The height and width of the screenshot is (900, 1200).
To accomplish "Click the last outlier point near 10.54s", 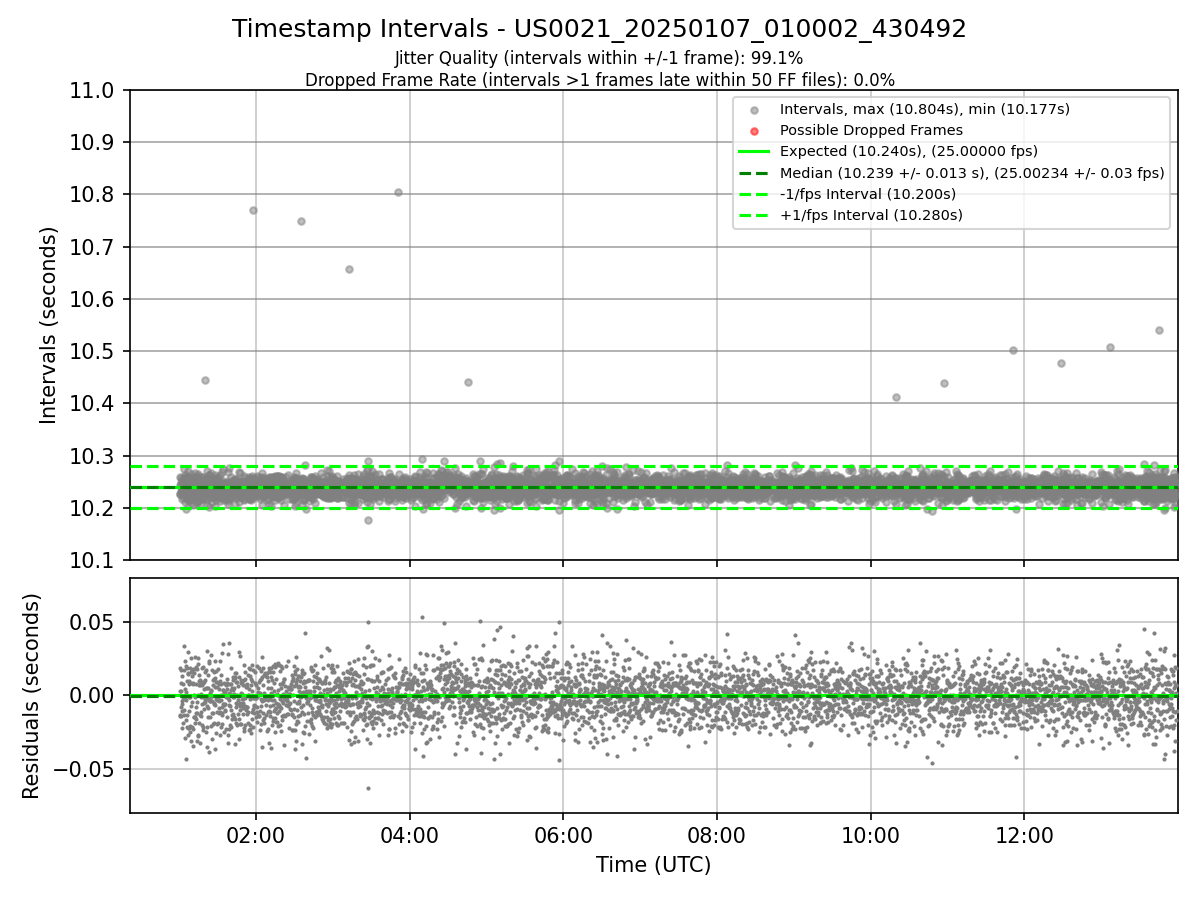I will 1159,330.
